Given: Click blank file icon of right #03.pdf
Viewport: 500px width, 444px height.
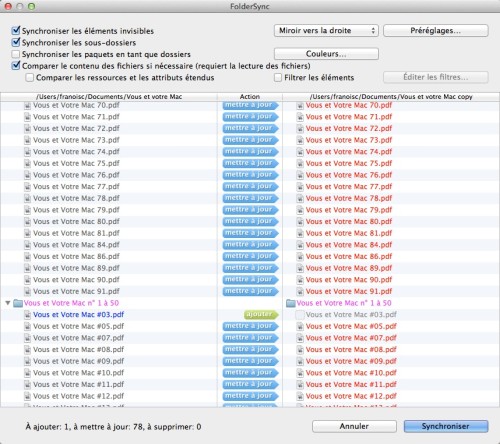Looking at the screenshot, I should (x=300, y=315).
